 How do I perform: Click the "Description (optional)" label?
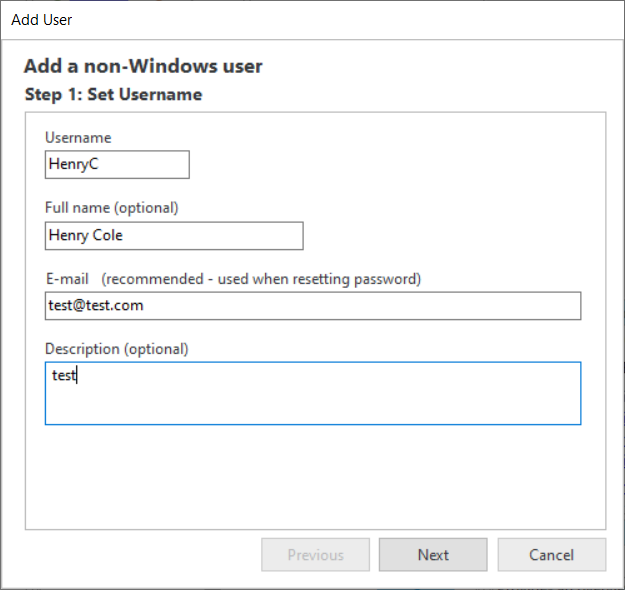(116, 349)
